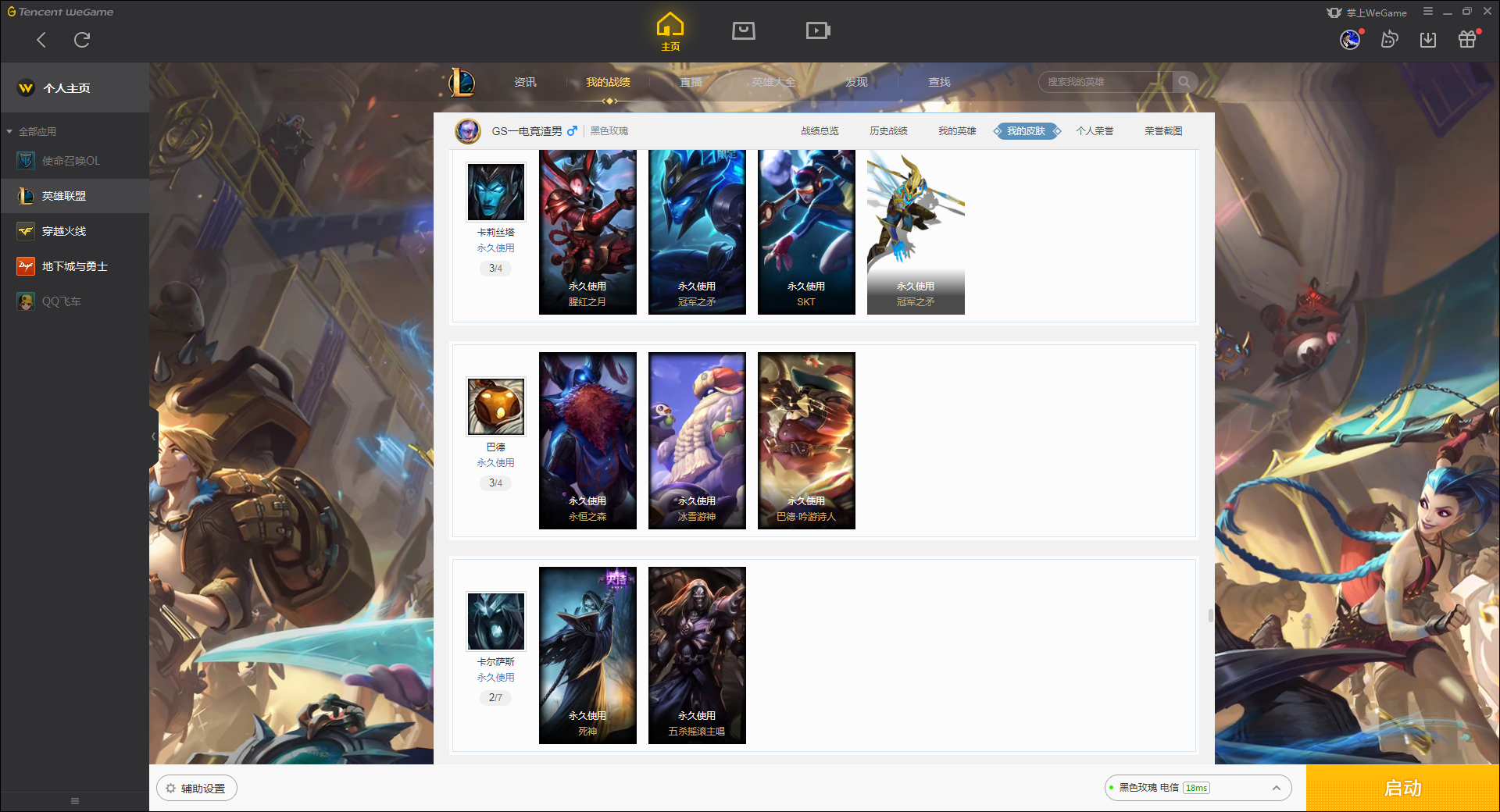
Task: Open the gift box icon
Action: (1467, 39)
